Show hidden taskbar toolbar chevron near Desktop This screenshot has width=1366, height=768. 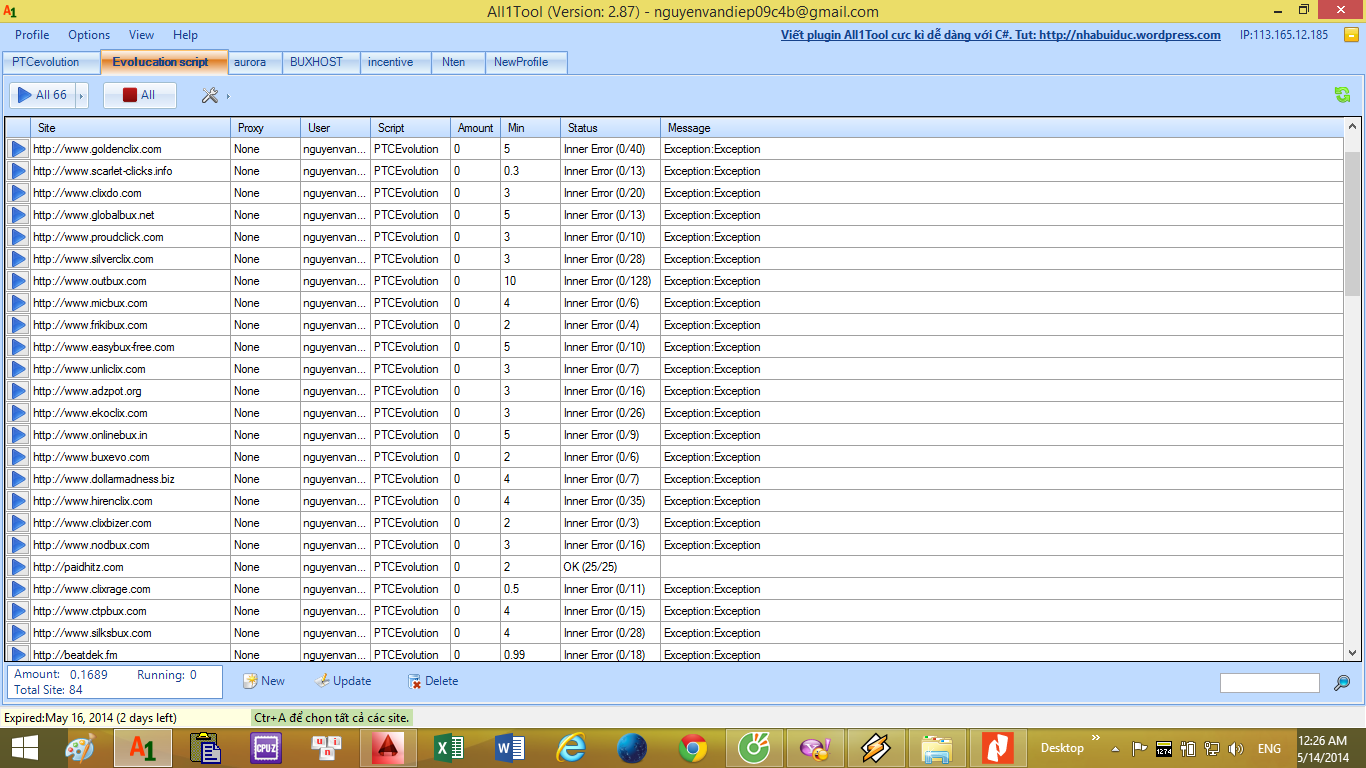[1097, 739]
